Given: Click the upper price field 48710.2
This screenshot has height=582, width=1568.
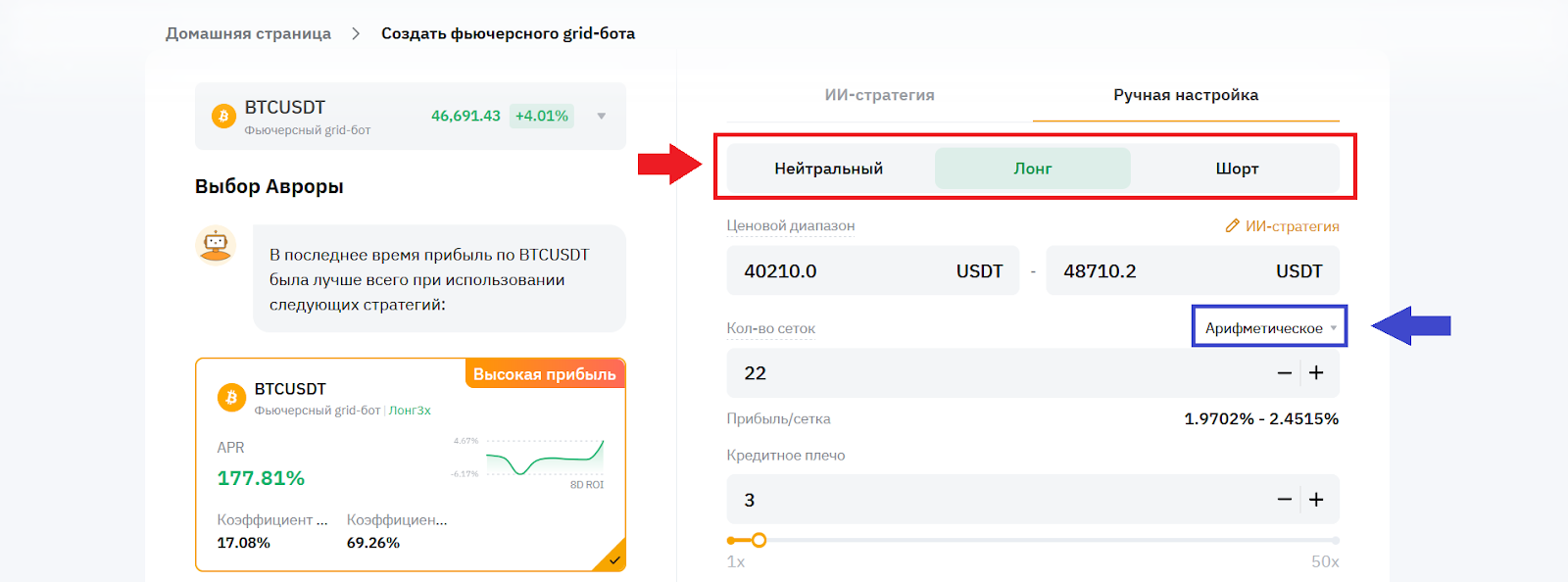Looking at the screenshot, I should 1193,271.
